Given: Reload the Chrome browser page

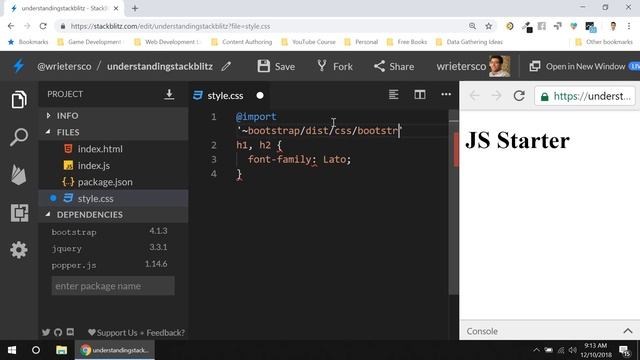Looking at the screenshot, I should coord(43,26).
